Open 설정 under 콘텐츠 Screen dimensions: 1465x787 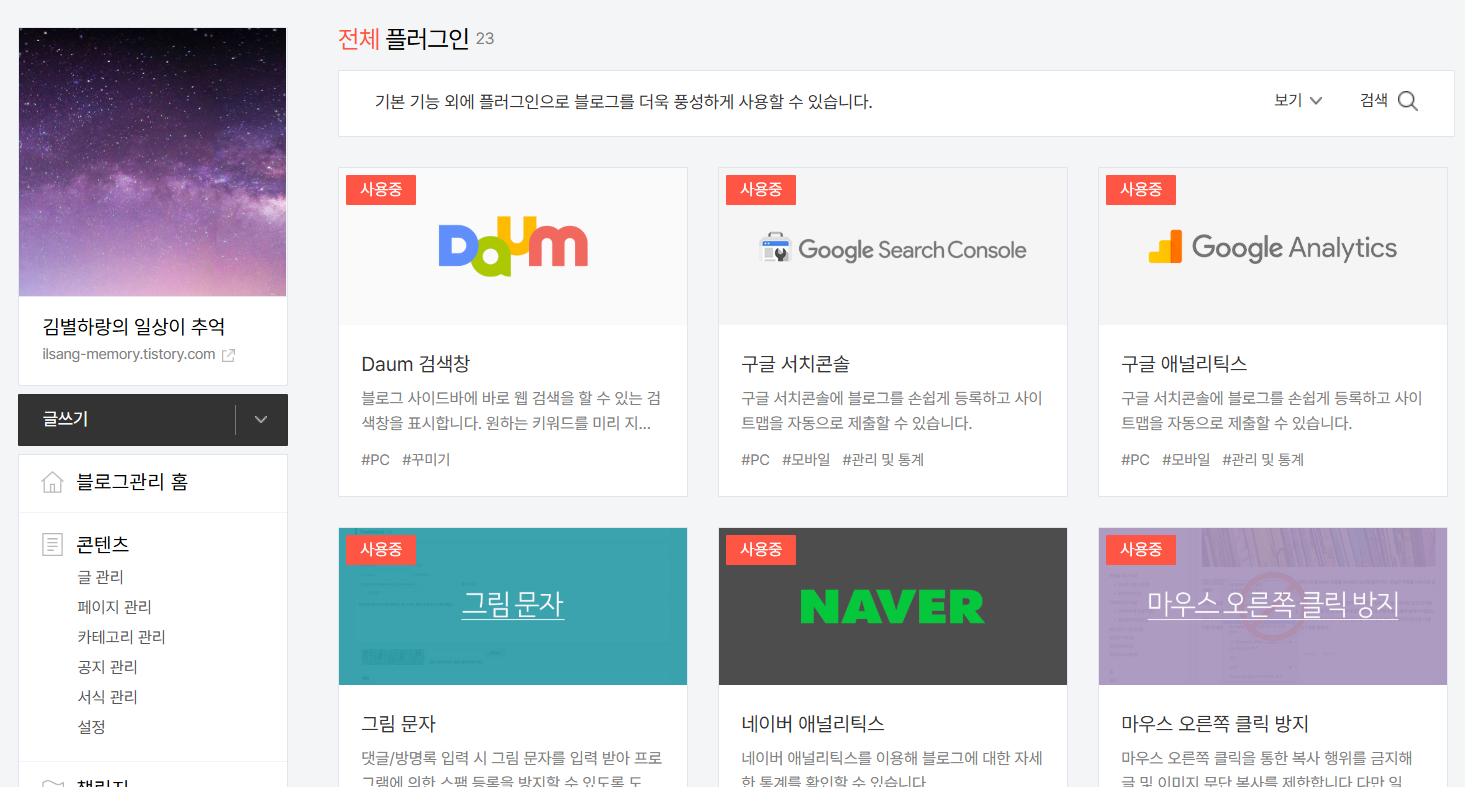(x=91, y=727)
